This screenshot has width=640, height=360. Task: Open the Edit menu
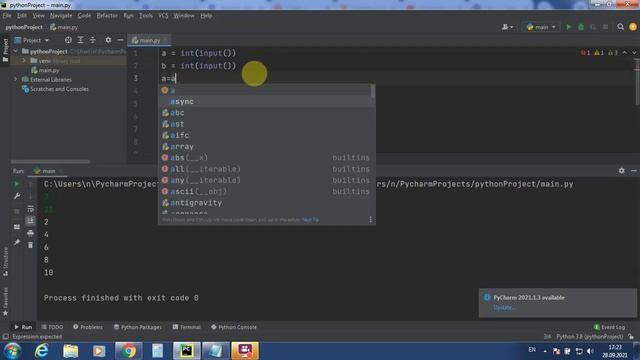pos(22,16)
